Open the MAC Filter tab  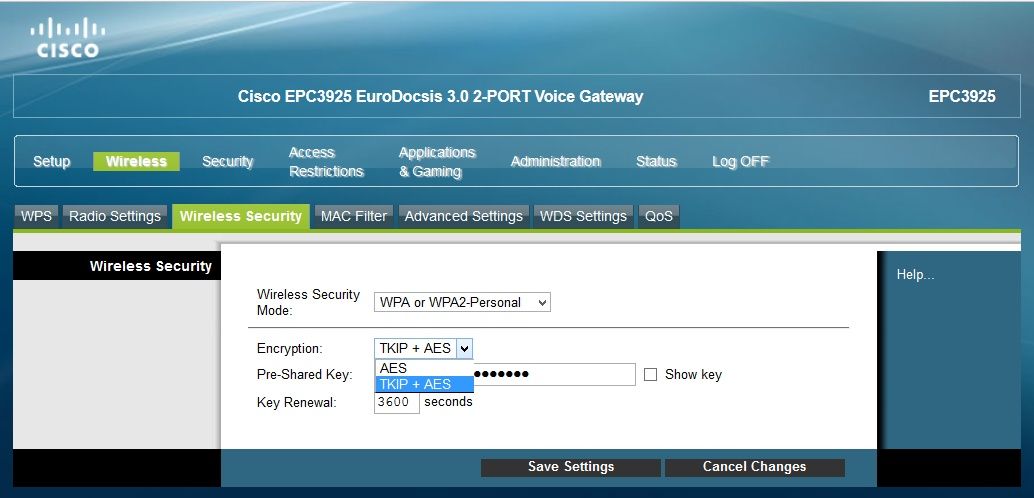[x=353, y=216]
